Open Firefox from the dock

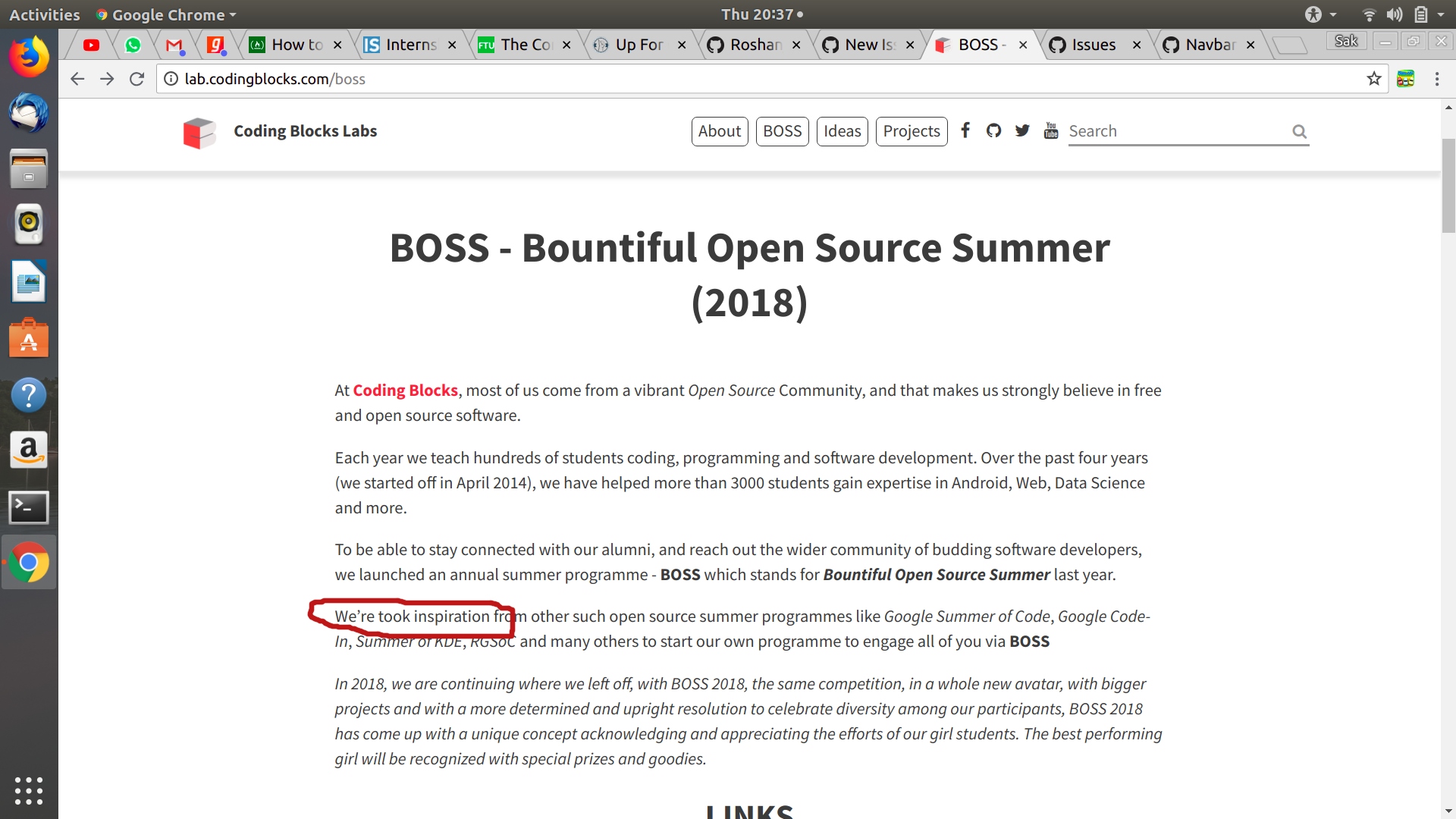tap(29, 57)
